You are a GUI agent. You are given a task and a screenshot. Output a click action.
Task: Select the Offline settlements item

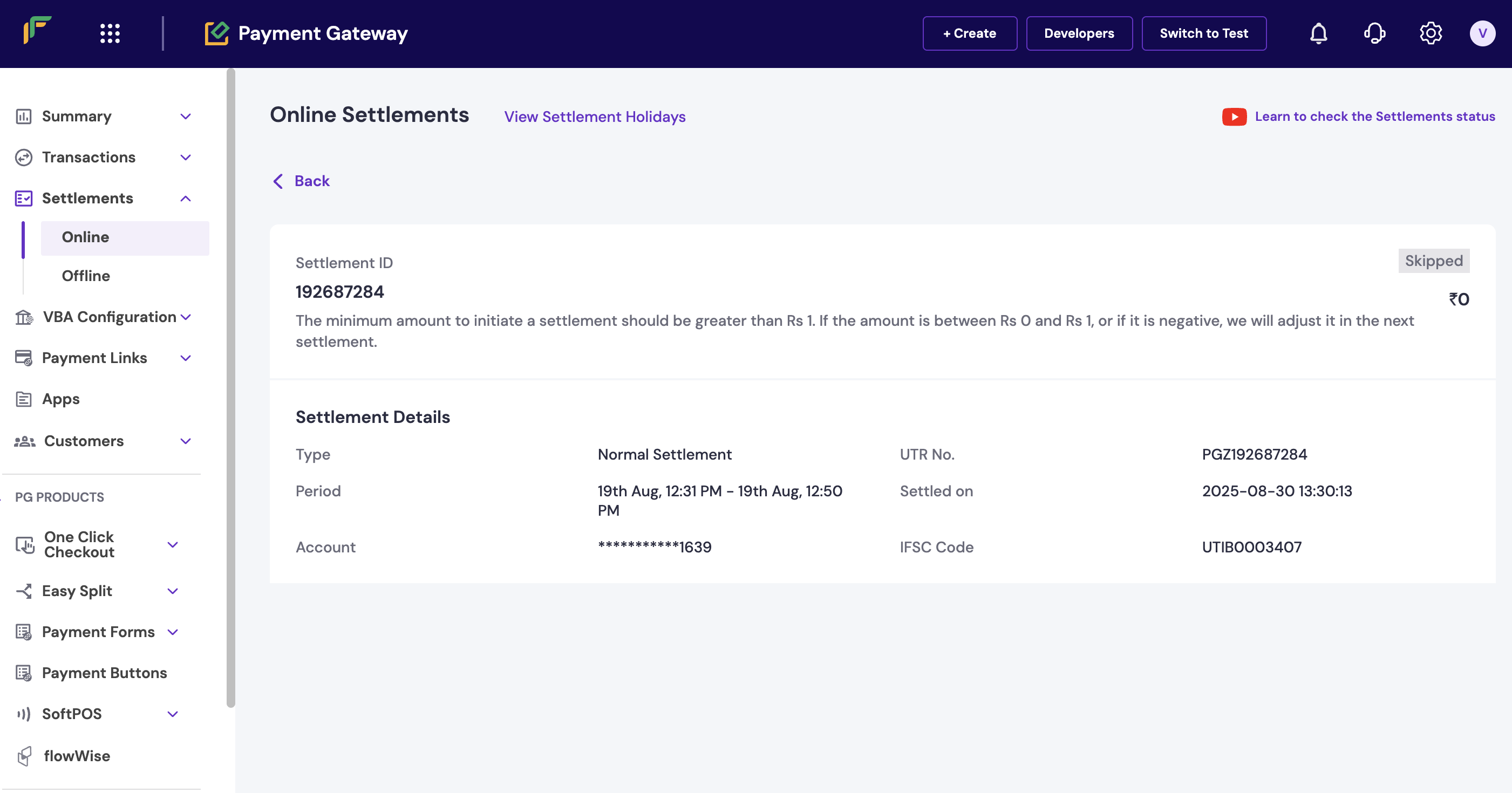86,276
